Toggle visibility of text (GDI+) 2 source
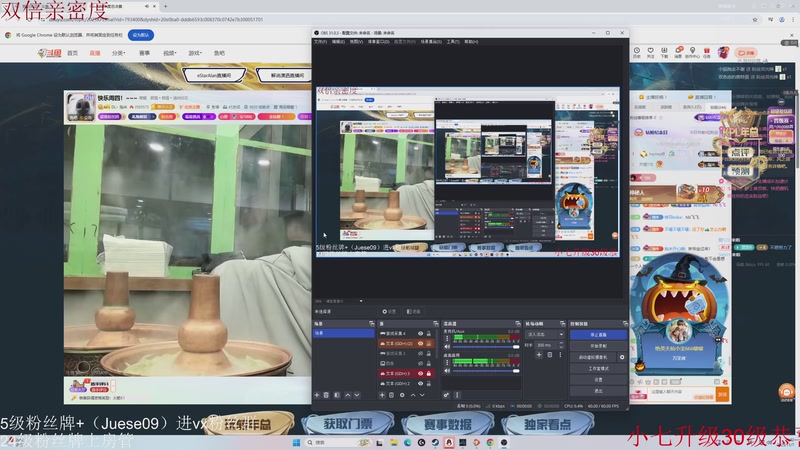Image resolution: width=800 pixels, height=450 pixels. click(x=420, y=384)
